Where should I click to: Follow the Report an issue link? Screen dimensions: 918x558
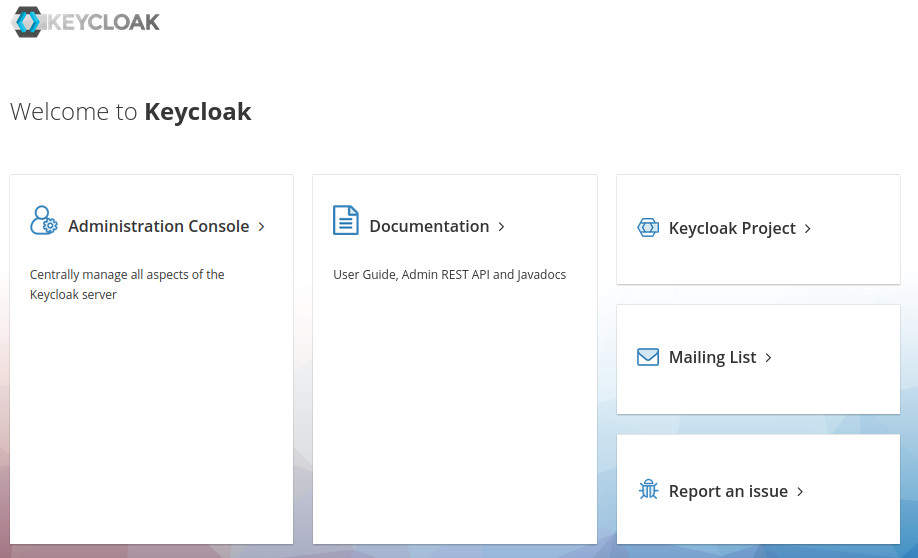tap(728, 491)
